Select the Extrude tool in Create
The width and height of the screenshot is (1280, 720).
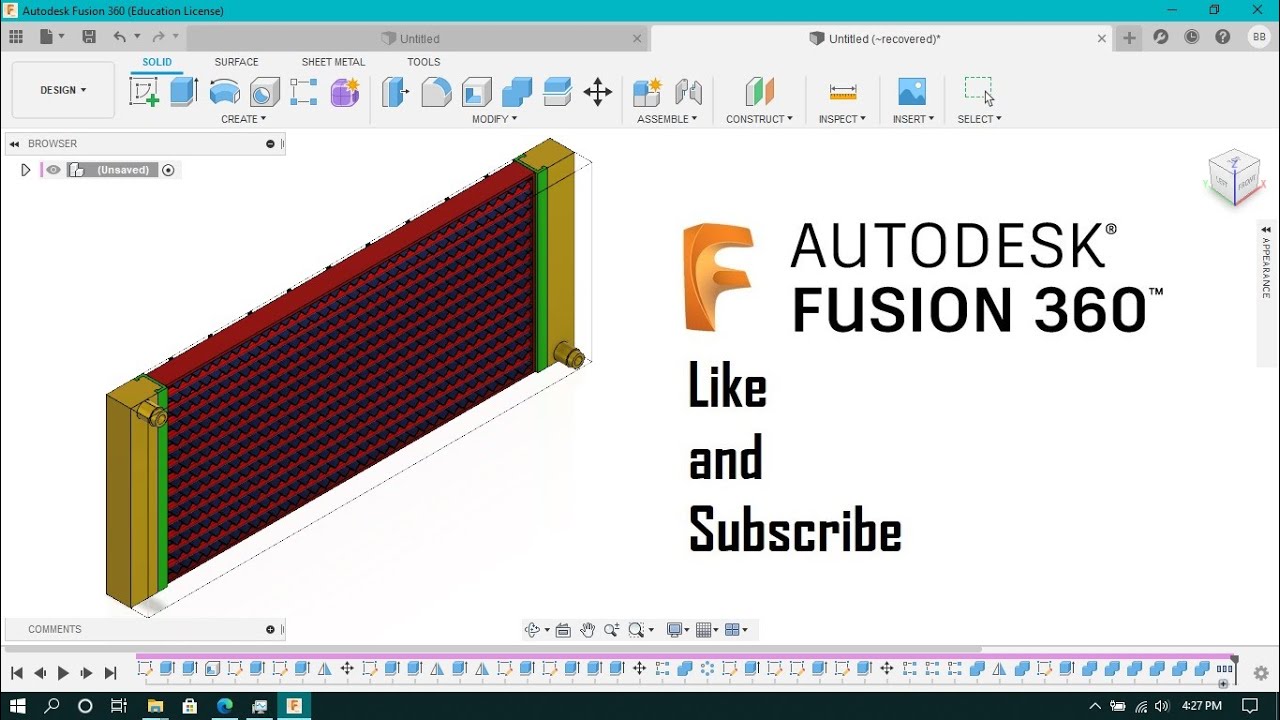pos(184,92)
